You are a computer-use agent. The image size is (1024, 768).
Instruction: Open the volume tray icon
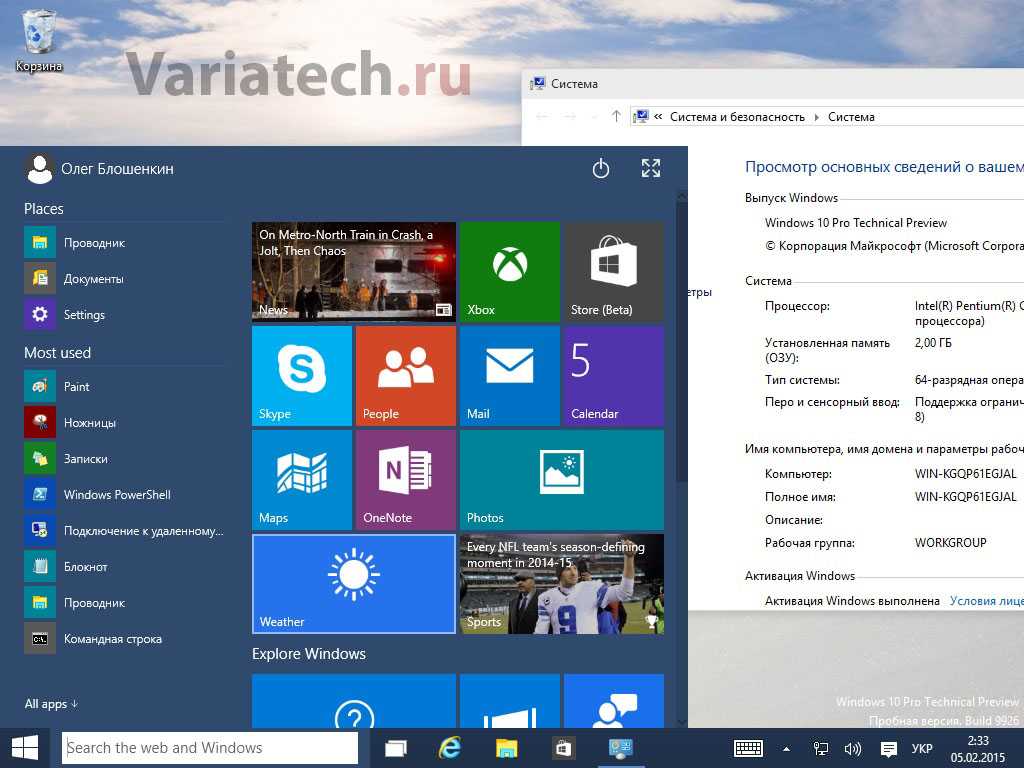tap(853, 748)
